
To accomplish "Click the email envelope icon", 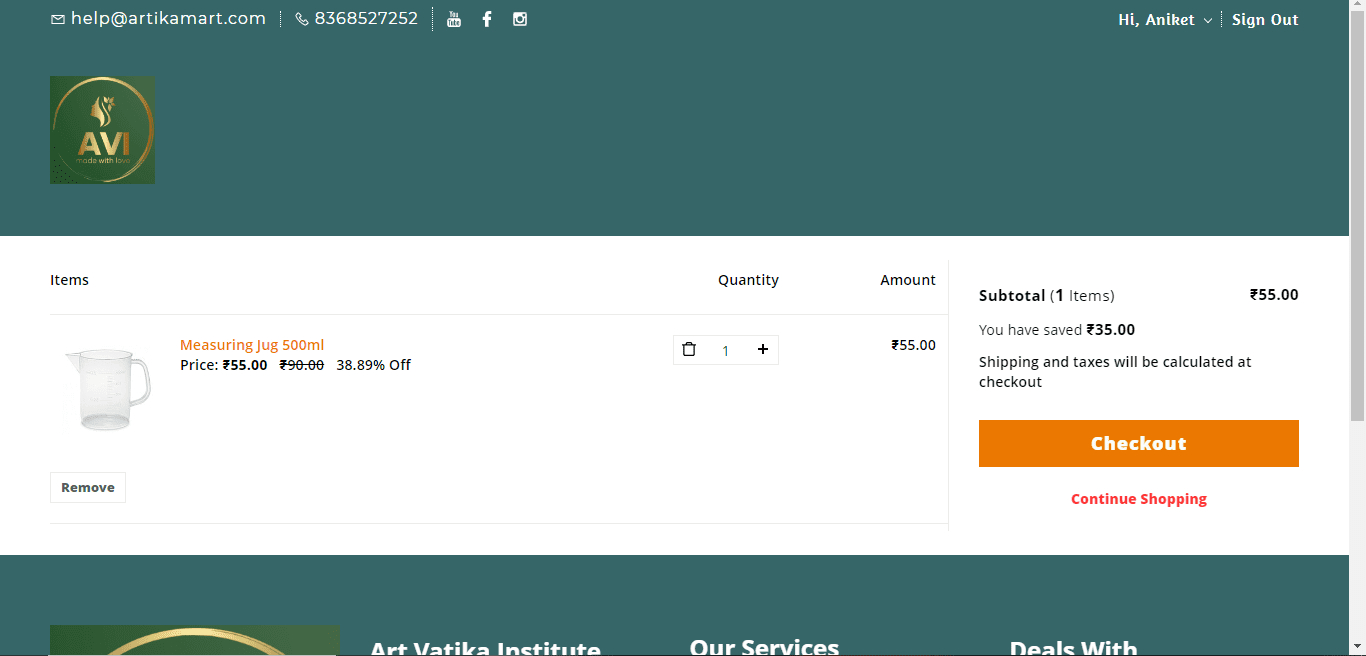I will [58, 18].
